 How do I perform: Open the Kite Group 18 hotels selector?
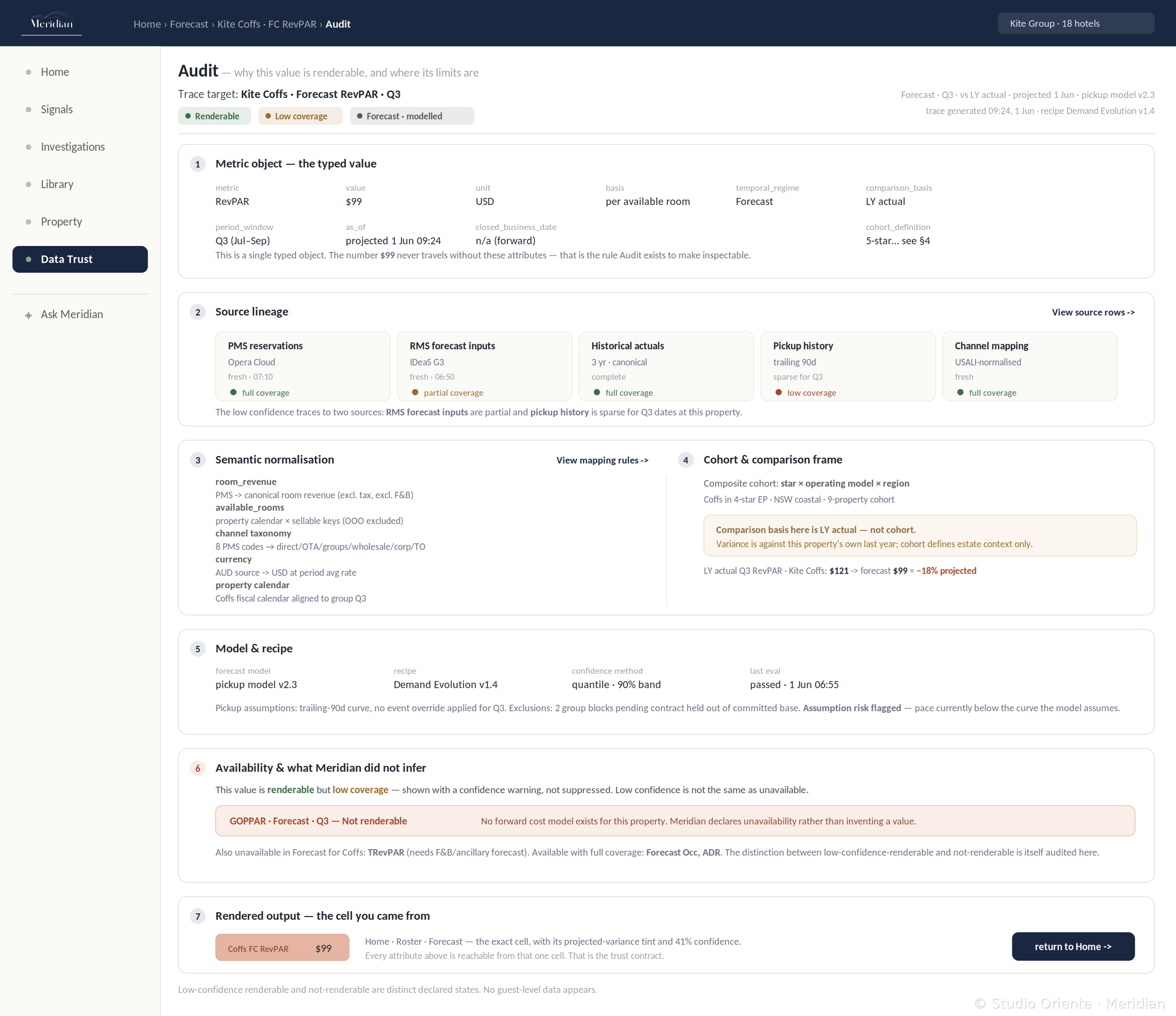1076,24
